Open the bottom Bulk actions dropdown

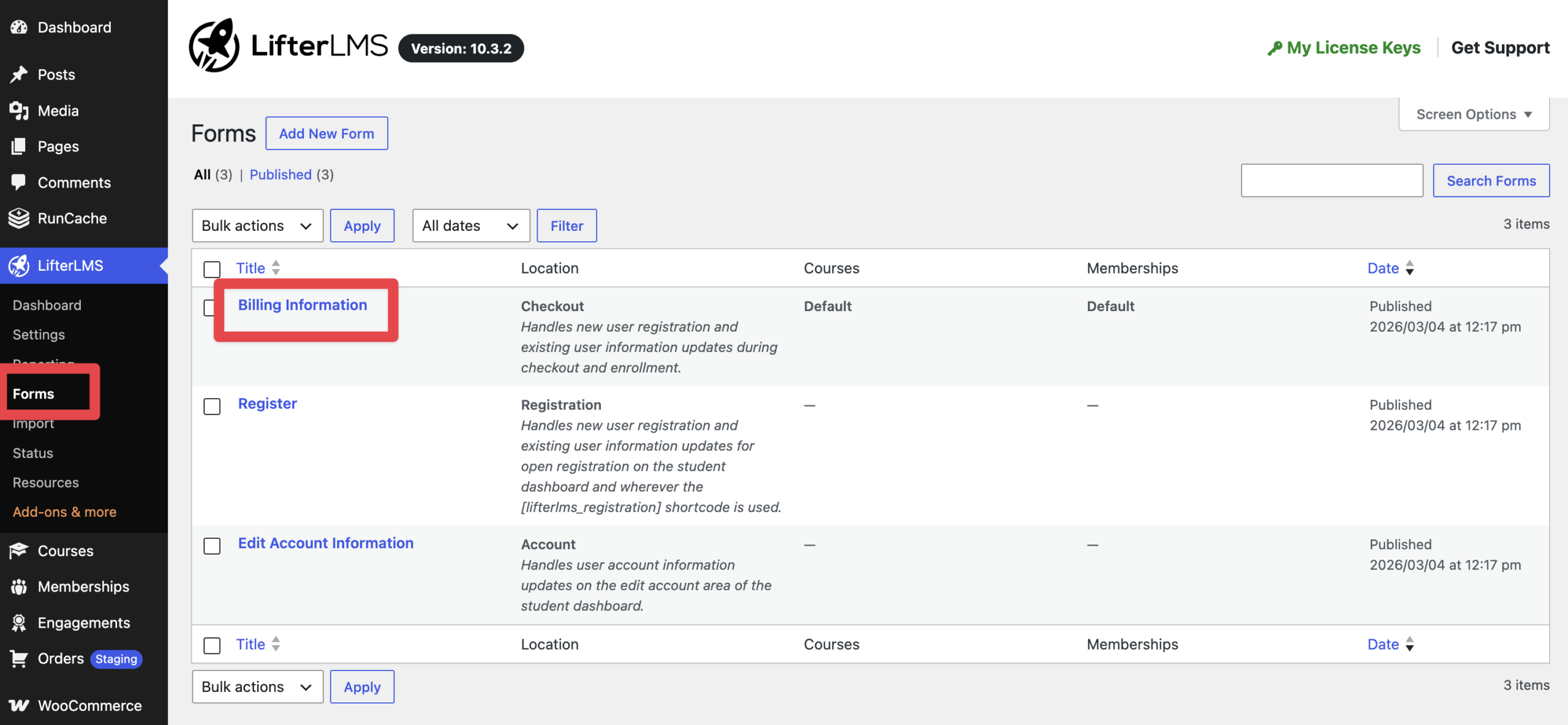tap(257, 686)
